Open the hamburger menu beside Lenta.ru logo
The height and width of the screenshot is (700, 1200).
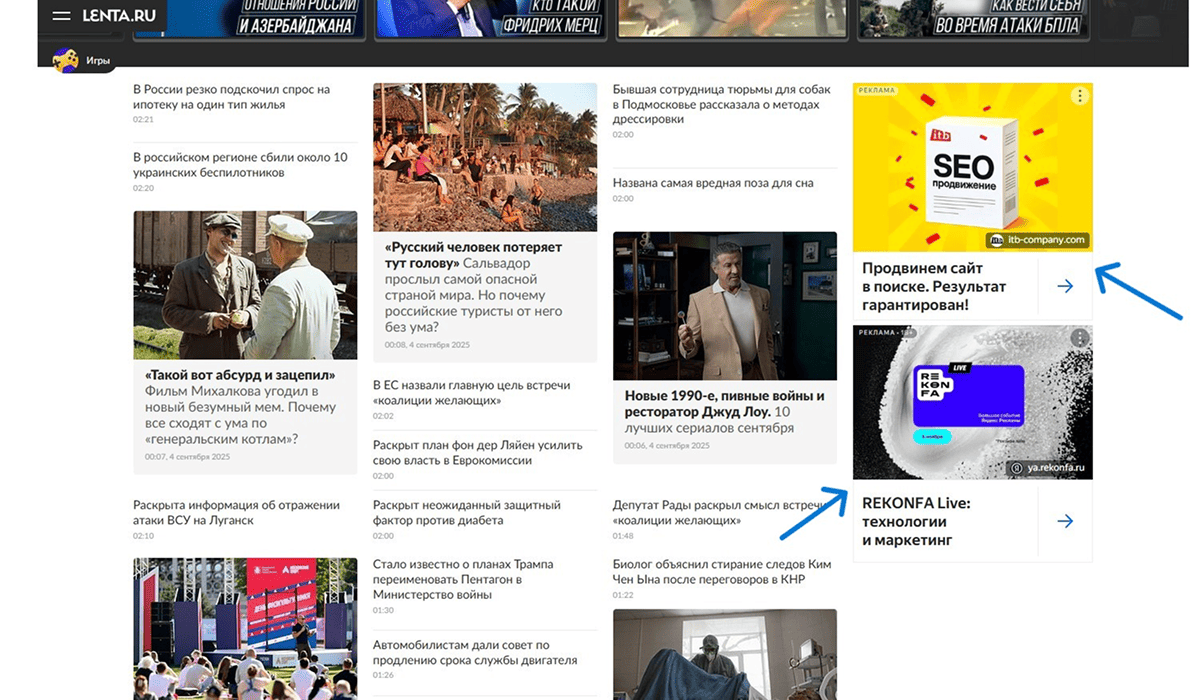click(x=61, y=16)
